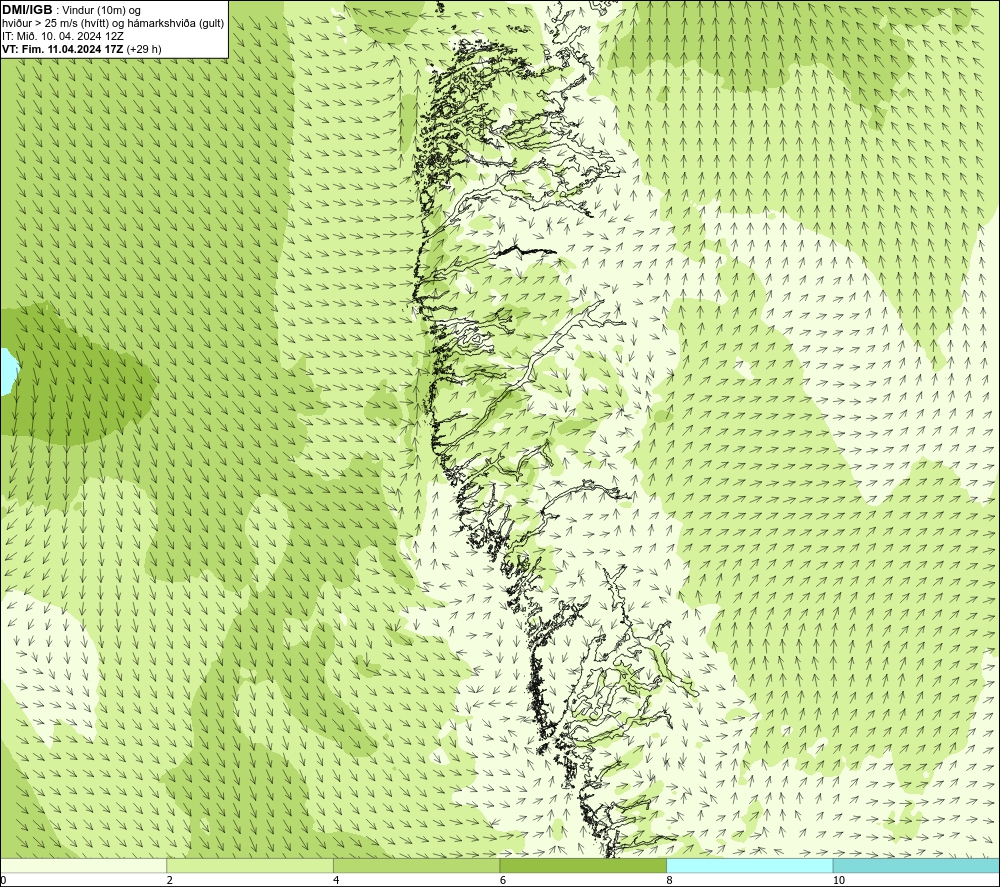Image resolution: width=1000 pixels, height=887 pixels.
Task: Click the legend value '2'
Action: coord(170,880)
